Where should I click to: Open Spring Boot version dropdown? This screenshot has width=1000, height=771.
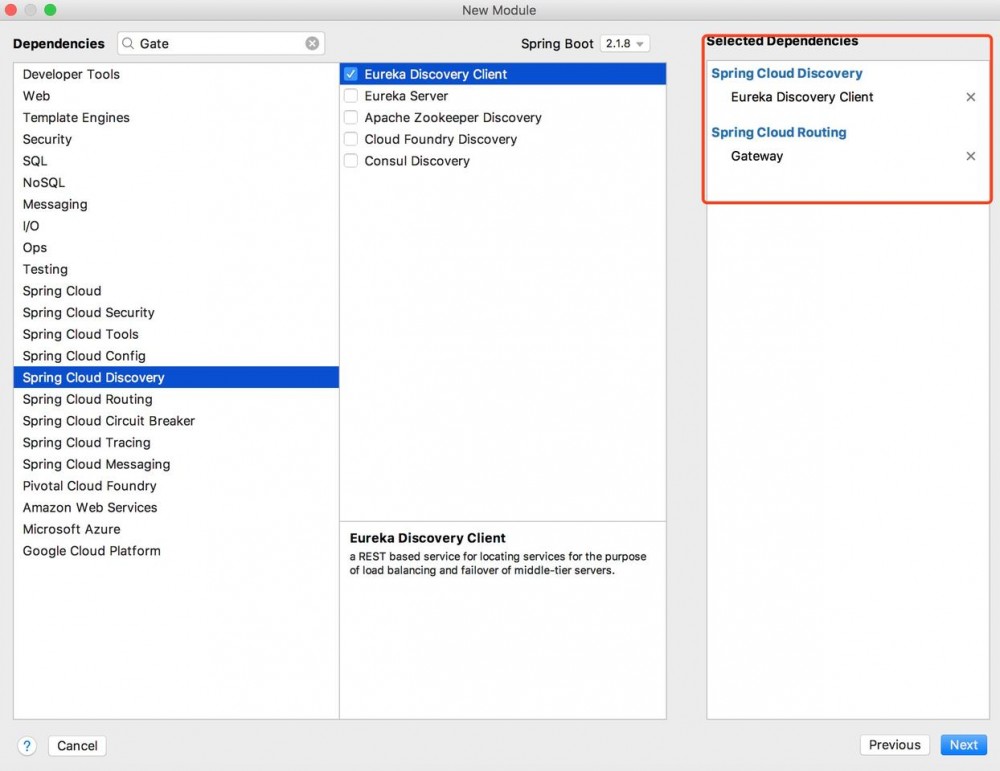(x=624, y=43)
